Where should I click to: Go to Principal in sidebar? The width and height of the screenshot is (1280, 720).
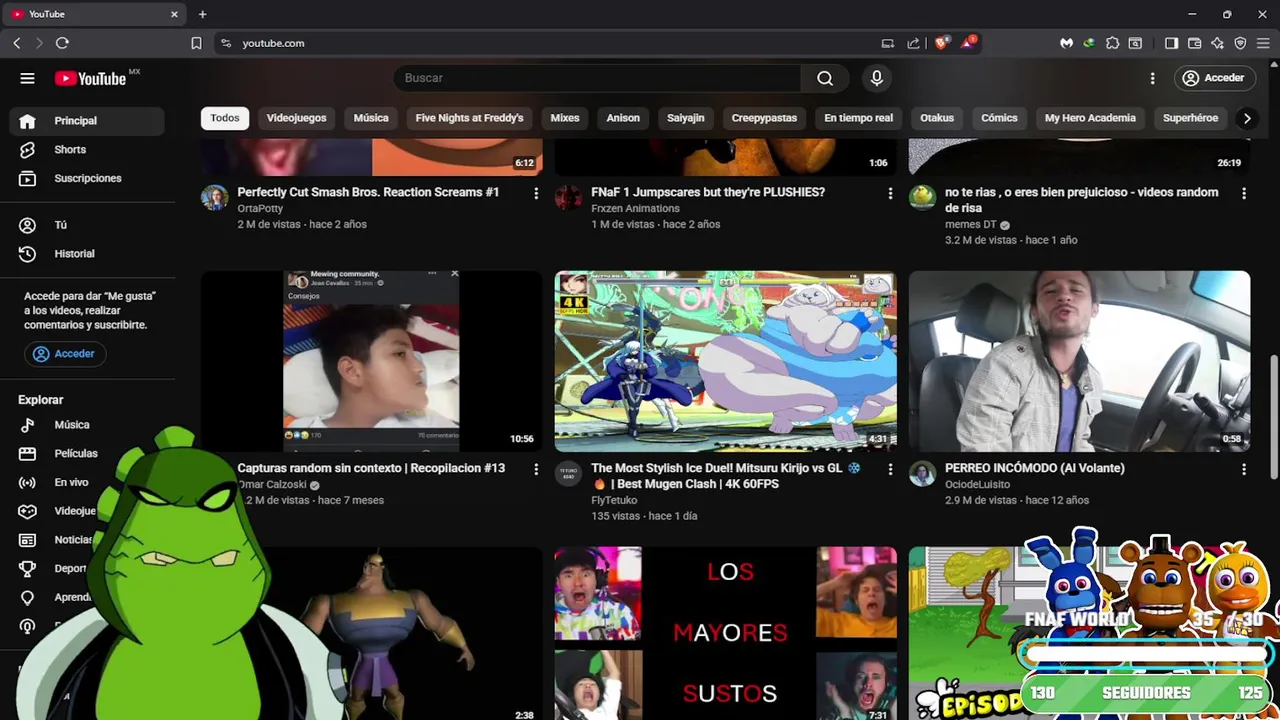[x=87, y=121]
